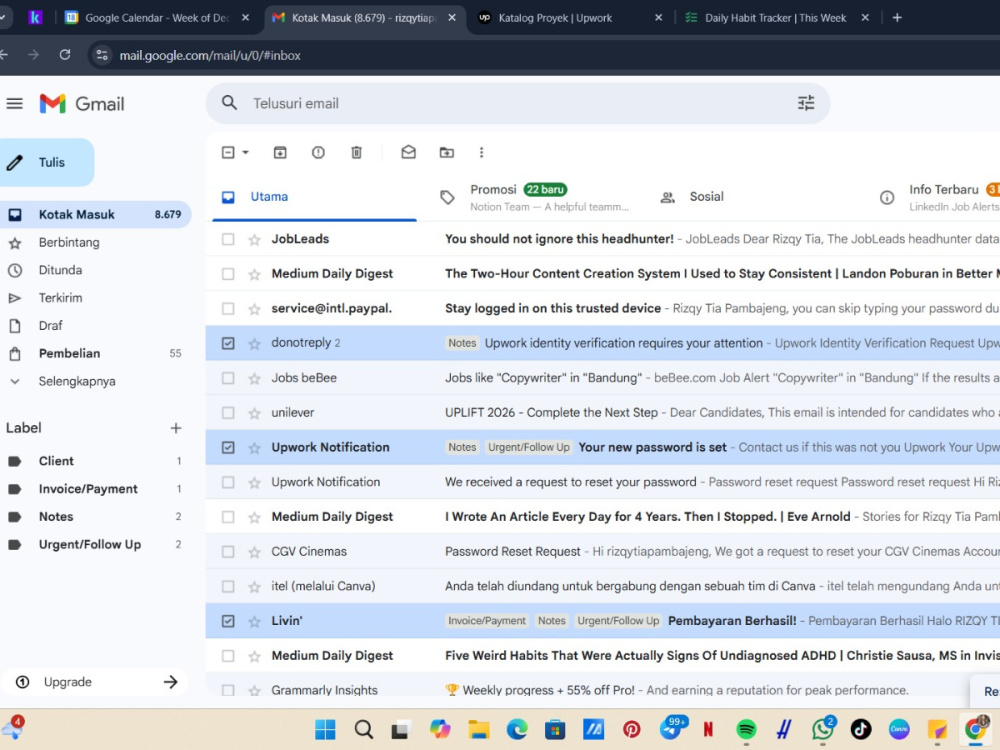Uncheck the Livin' email checkbox
This screenshot has width=1000, height=750.
[228, 621]
